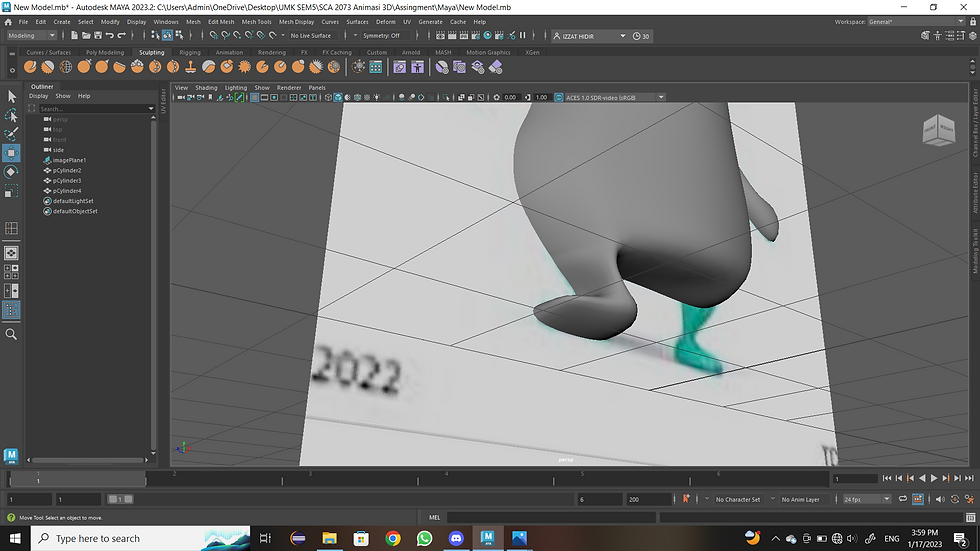Open the IZZAT HIDIR account dropdown
This screenshot has height=551, width=980.
pos(589,36)
